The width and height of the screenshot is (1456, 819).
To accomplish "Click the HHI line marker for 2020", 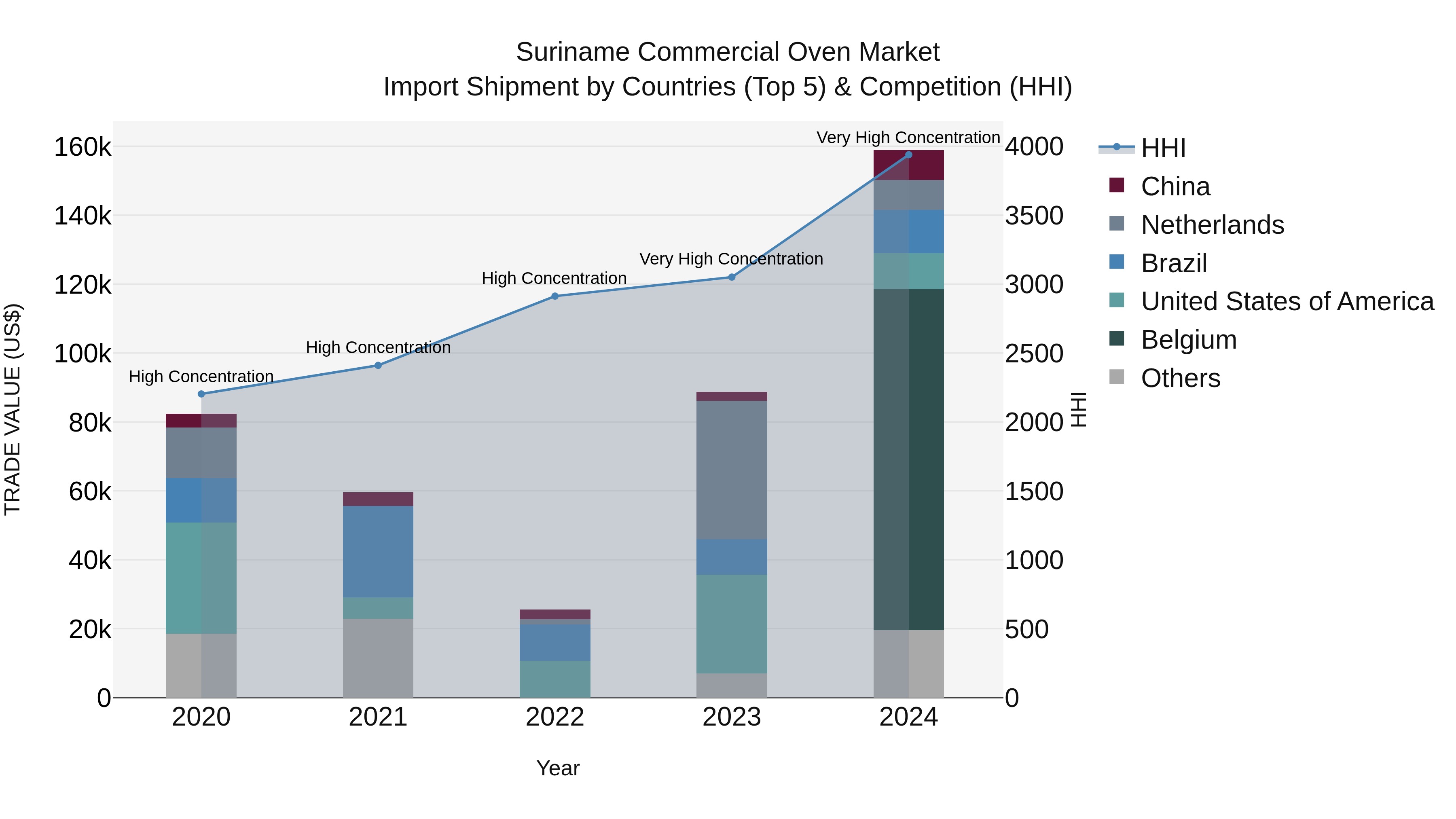I will (x=201, y=394).
